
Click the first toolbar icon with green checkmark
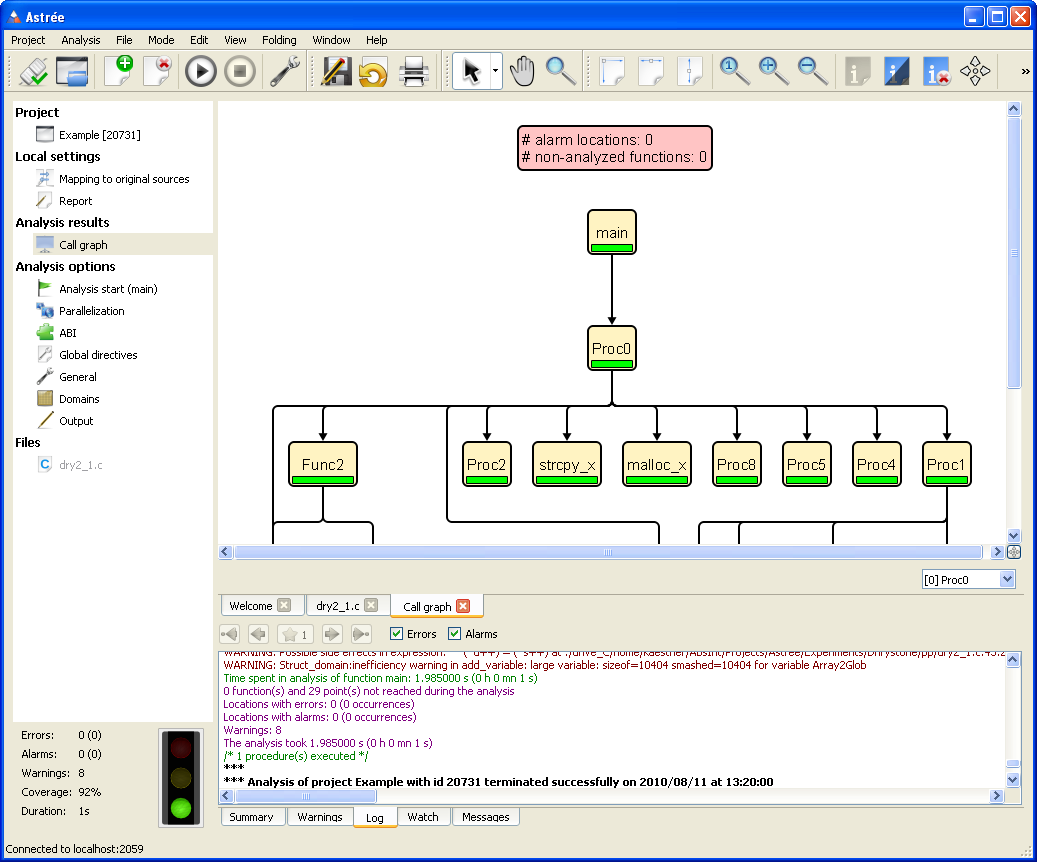point(33,71)
